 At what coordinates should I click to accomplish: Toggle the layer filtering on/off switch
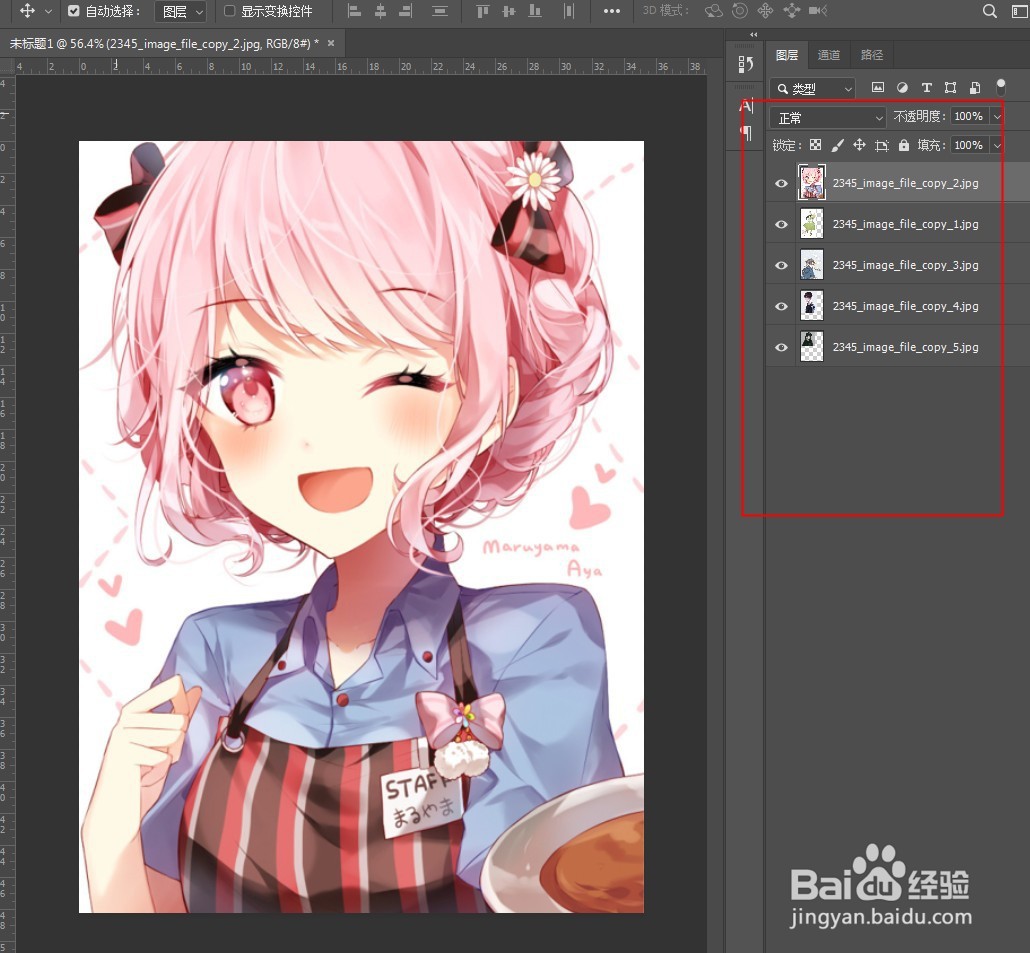1000,86
